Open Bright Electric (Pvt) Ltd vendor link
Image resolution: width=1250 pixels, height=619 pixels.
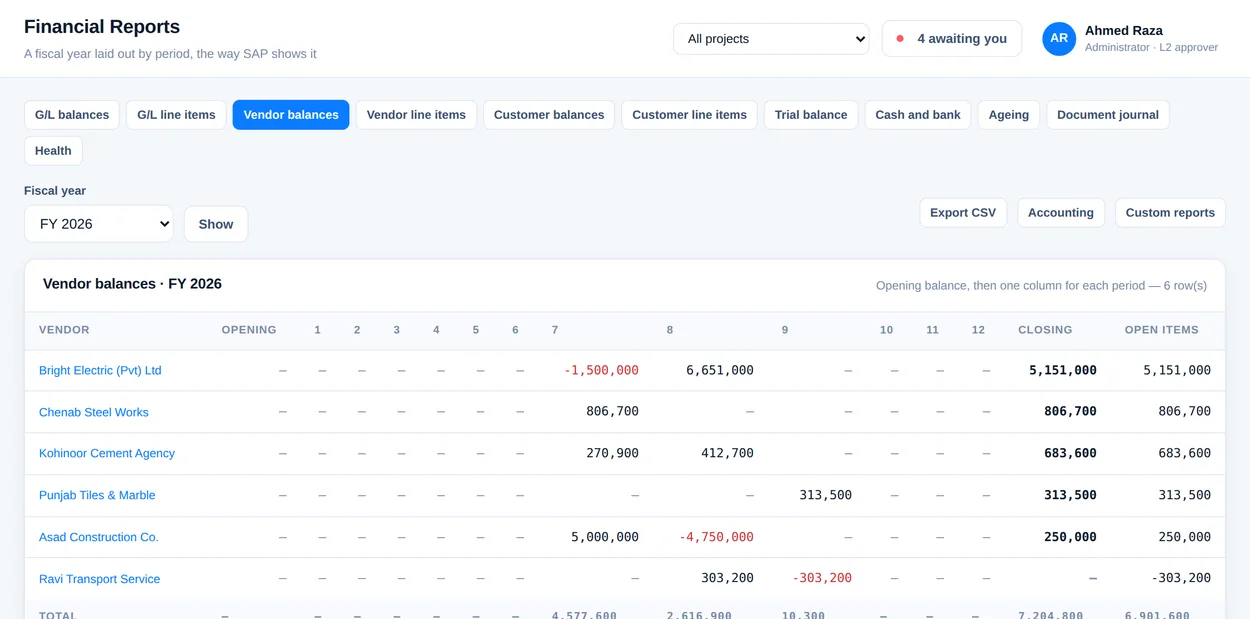point(100,370)
